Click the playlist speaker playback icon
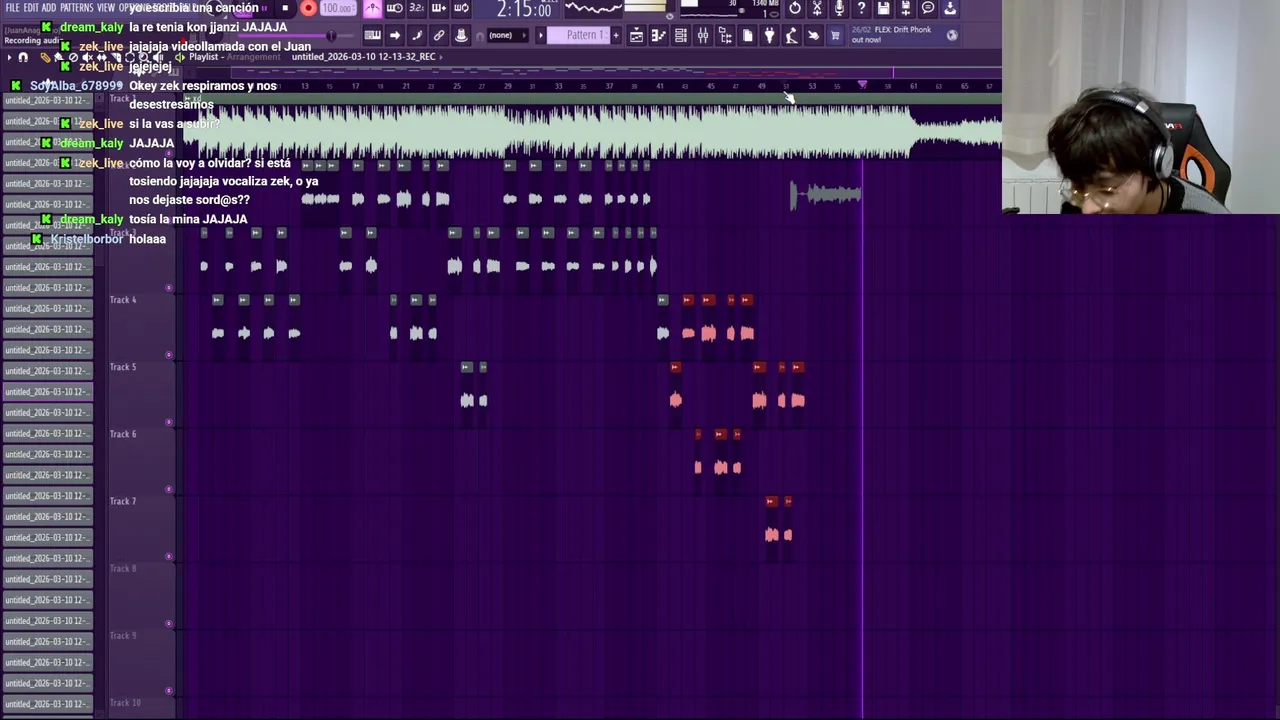The image size is (1280, 720). click(x=180, y=57)
